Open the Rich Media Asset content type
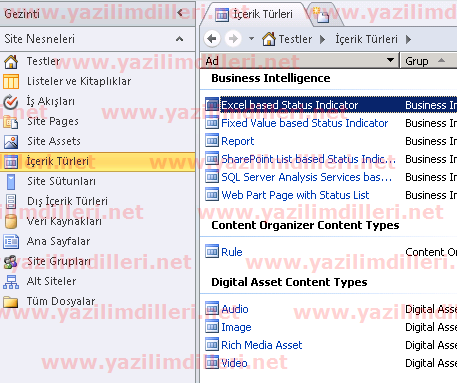 tap(262, 345)
